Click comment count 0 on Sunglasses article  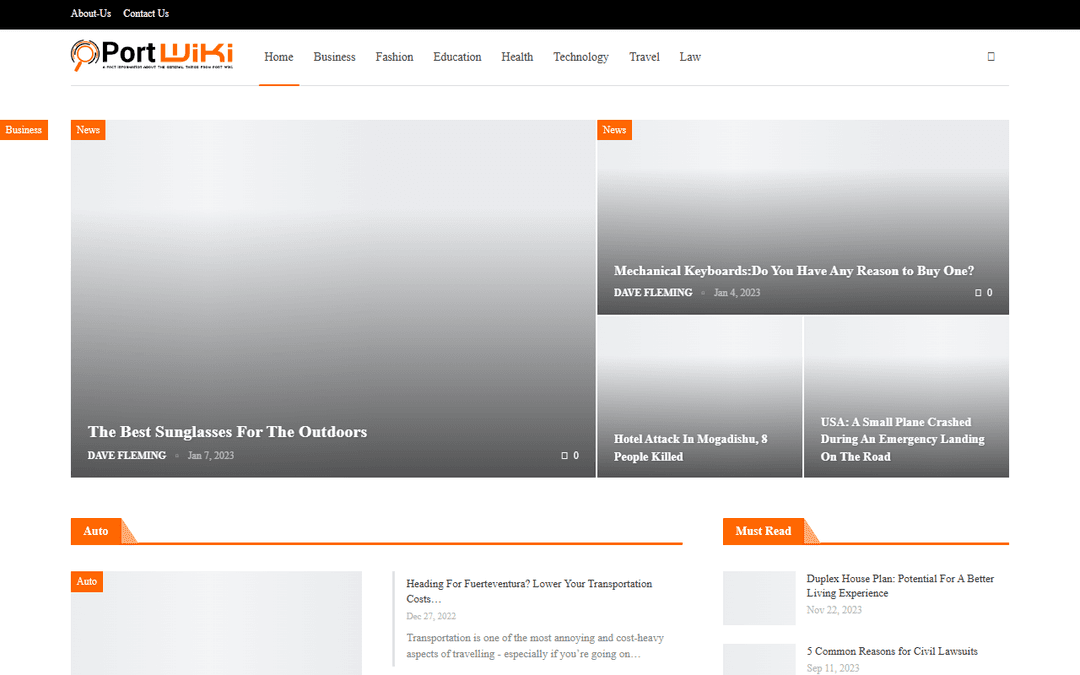(576, 455)
